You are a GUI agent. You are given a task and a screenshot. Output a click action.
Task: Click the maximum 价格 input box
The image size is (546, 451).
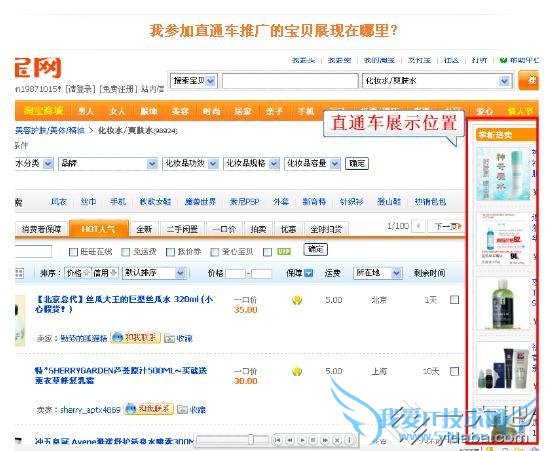[262, 273]
